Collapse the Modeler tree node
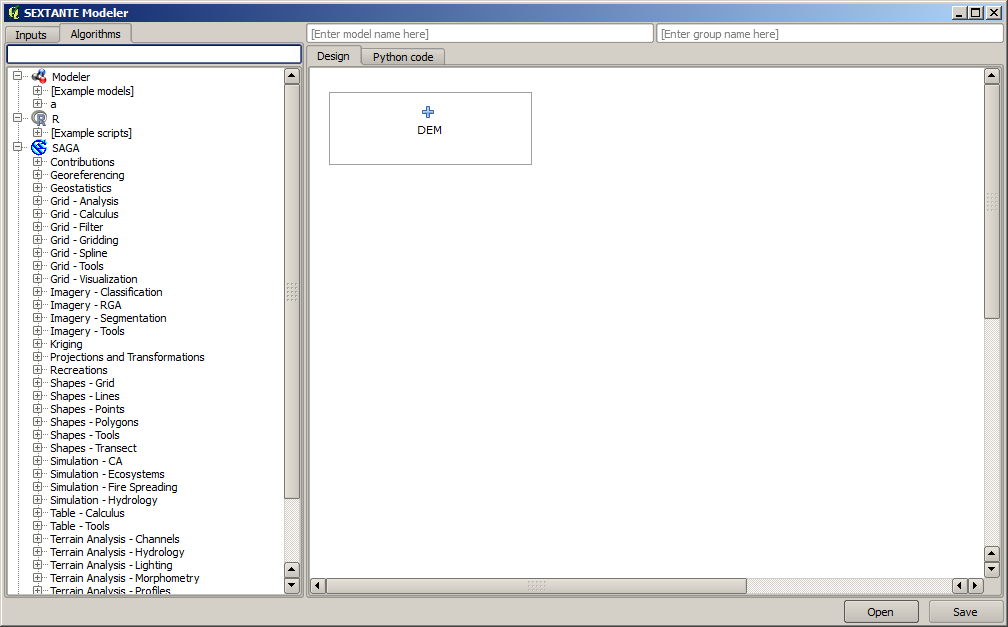1008x627 pixels. [18, 76]
